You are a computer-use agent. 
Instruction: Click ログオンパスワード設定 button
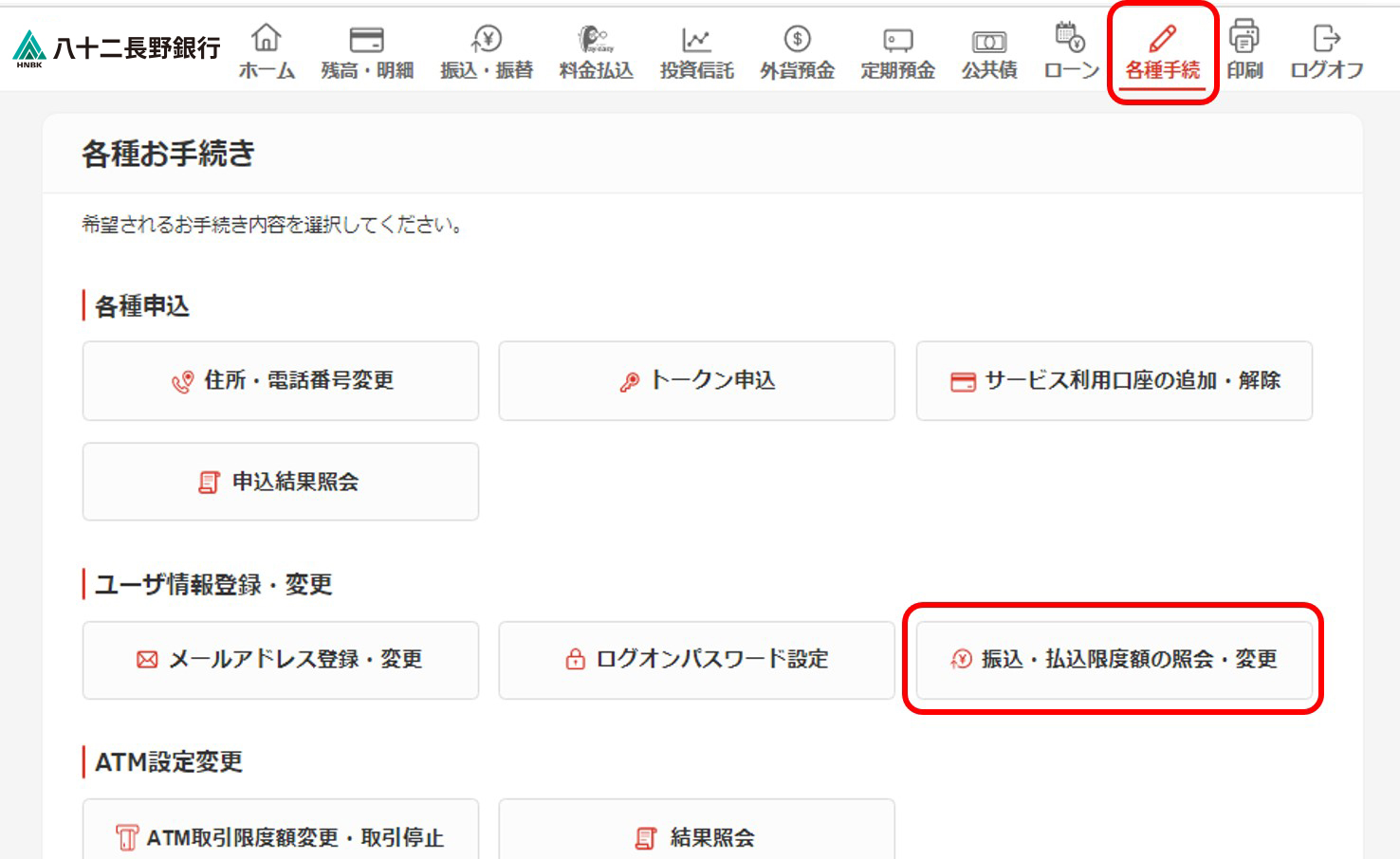[696, 660]
